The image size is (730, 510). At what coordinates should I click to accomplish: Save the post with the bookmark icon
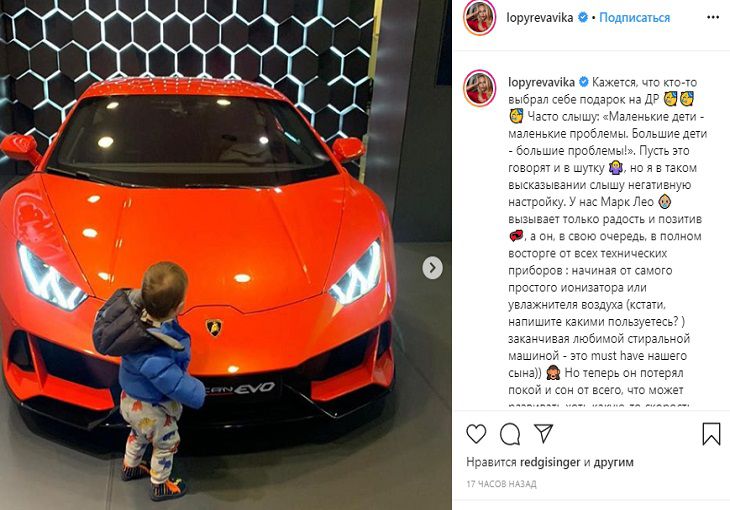point(711,434)
